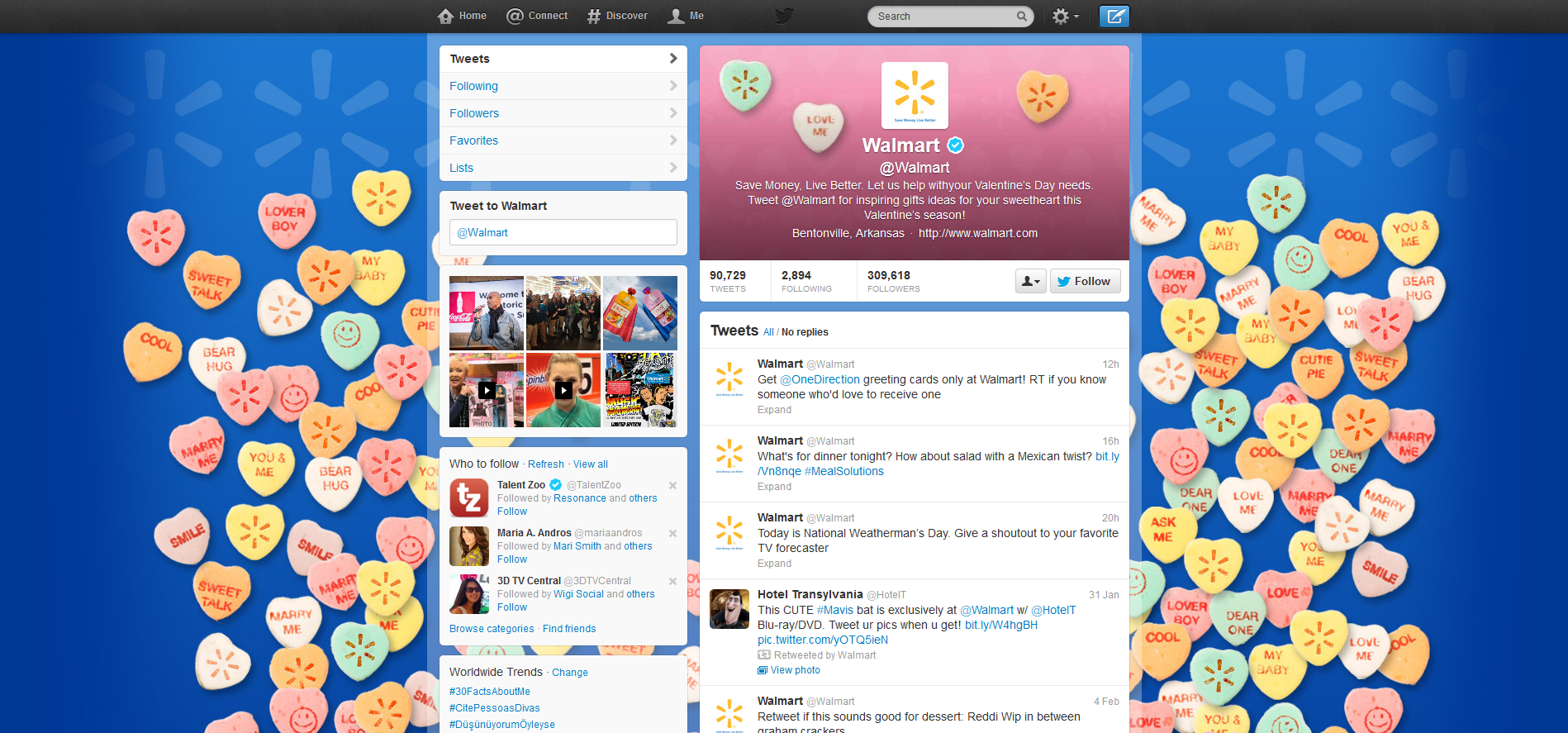Dismiss the Talent Zoo suggestion
Viewport: 1568px width, 733px height.
pos(672,485)
